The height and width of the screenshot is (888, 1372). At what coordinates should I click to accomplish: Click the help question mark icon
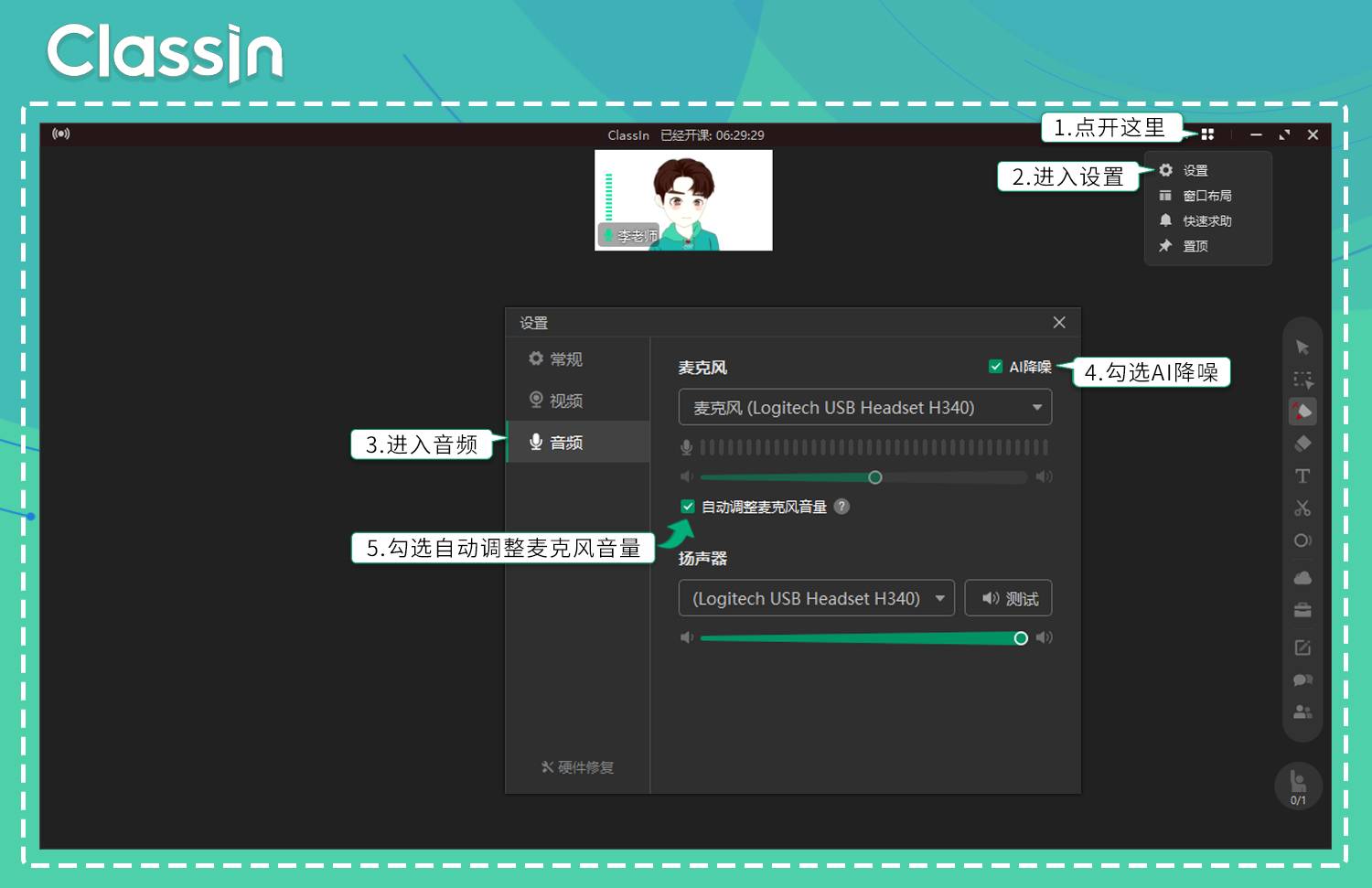tap(841, 507)
